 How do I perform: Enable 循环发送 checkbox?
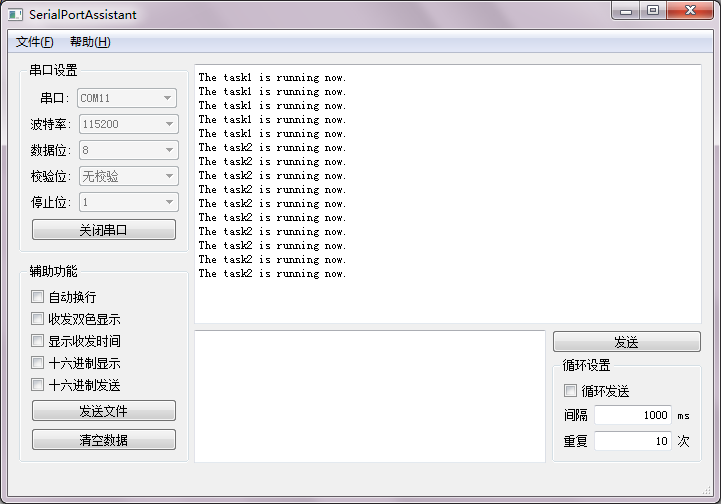[x=571, y=391]
